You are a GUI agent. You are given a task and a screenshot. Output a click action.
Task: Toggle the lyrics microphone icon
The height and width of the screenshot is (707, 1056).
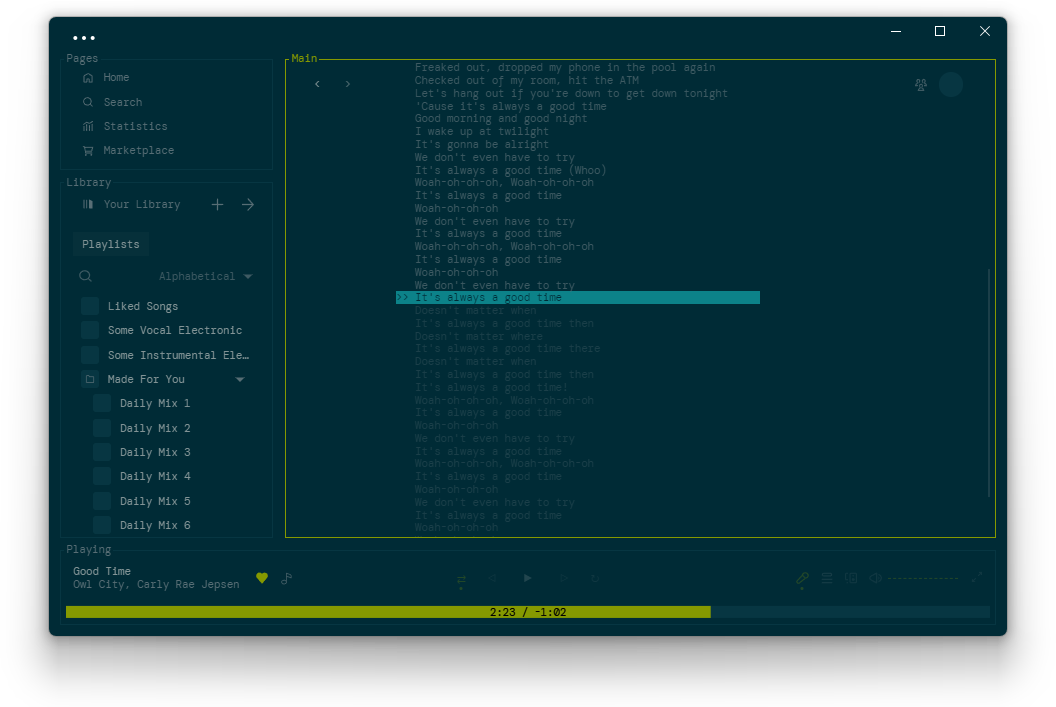pos(802,578)
